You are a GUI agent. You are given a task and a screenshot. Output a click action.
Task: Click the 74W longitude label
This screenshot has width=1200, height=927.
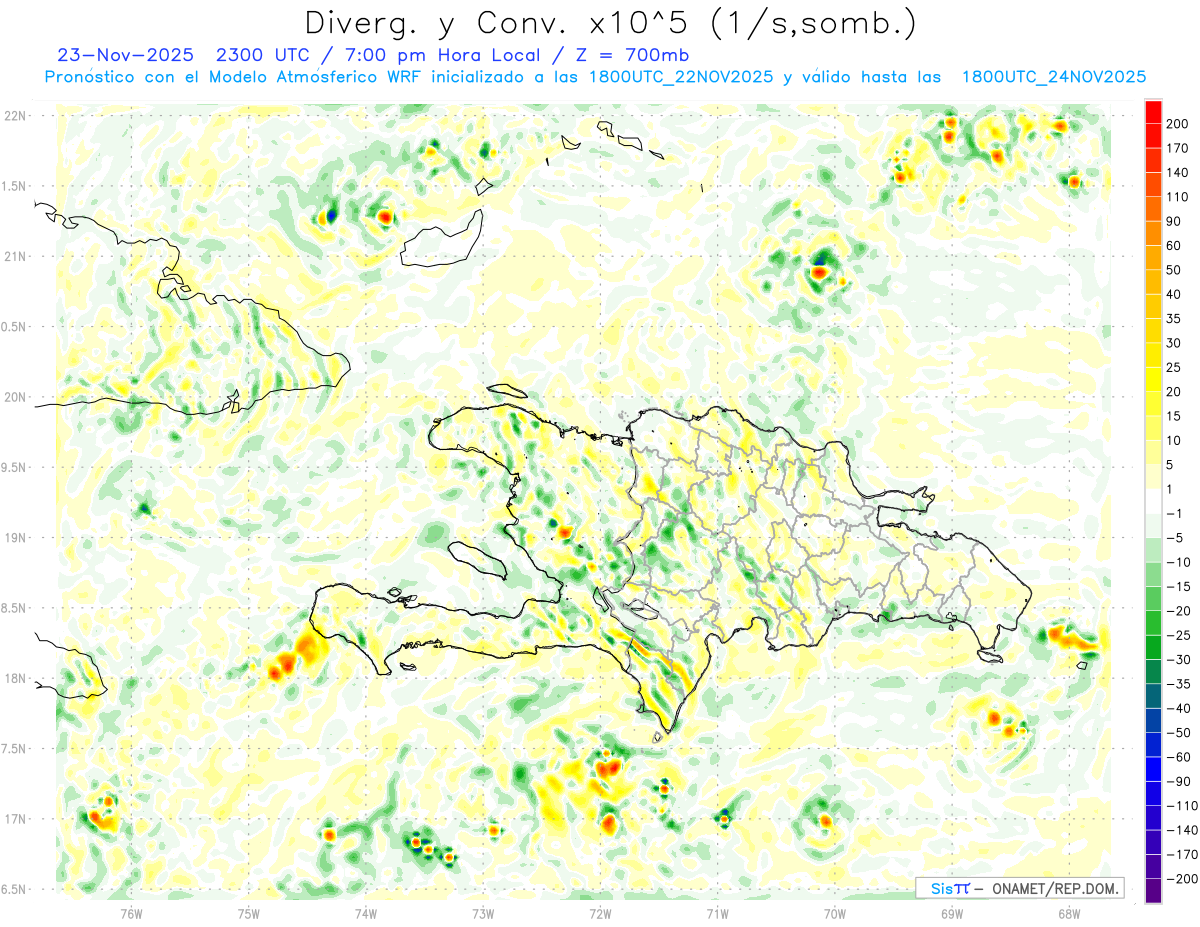(365, 912)
